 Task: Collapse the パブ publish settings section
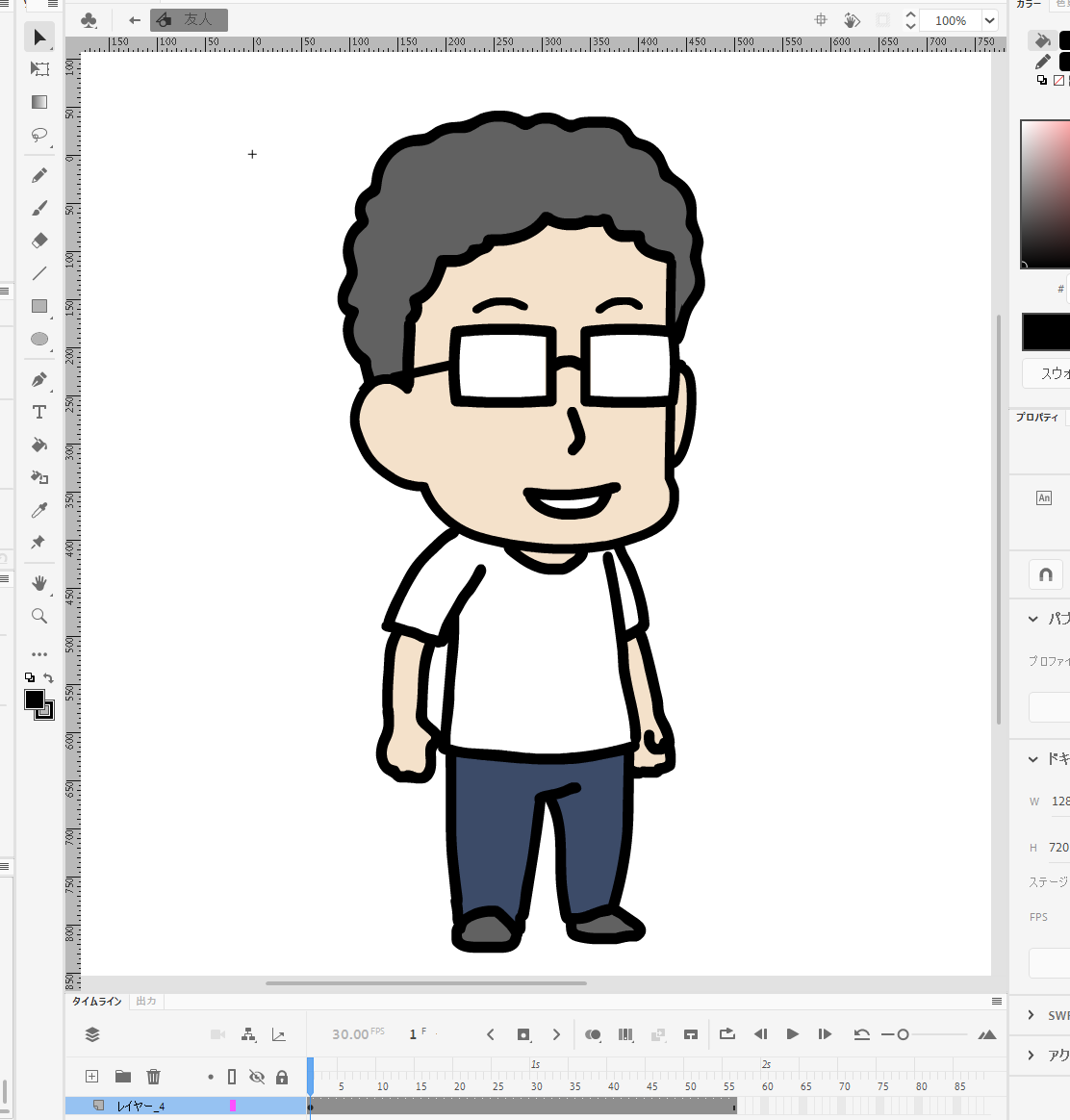pos(1032,619)
